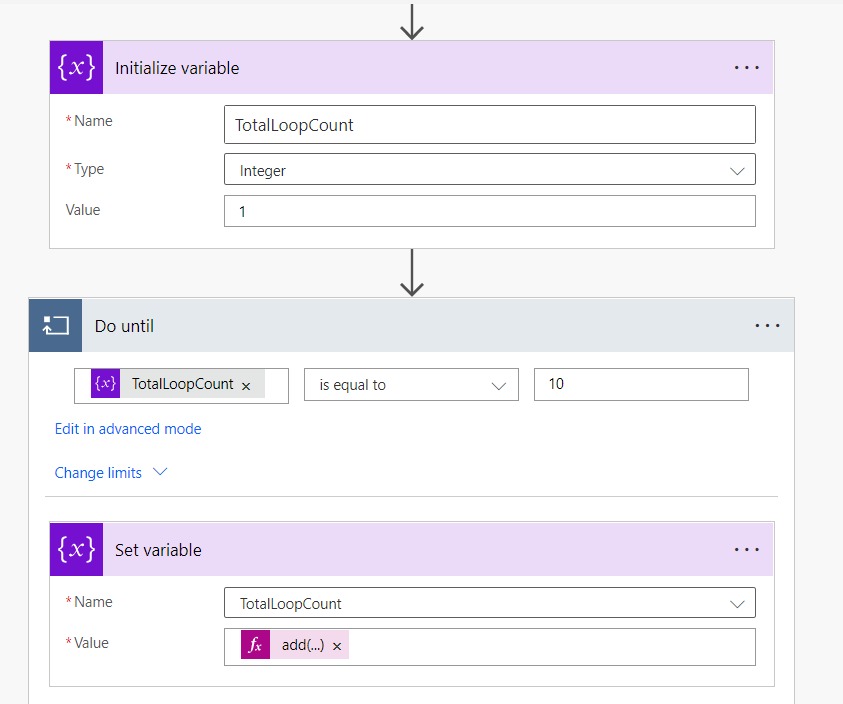This screenshot has height=704, width=843.
Task: Click the Name field containing TotalLoopCount
Action: point(489,125)
